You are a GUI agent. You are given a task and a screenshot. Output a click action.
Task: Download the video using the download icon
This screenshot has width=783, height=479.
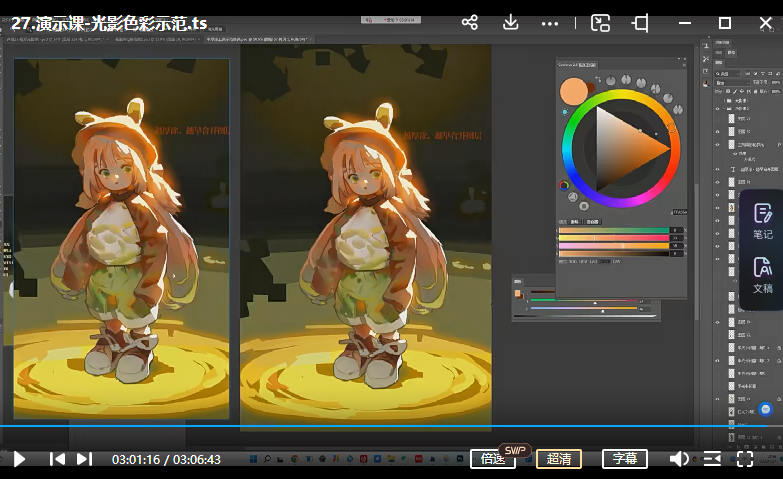[510, 23]
